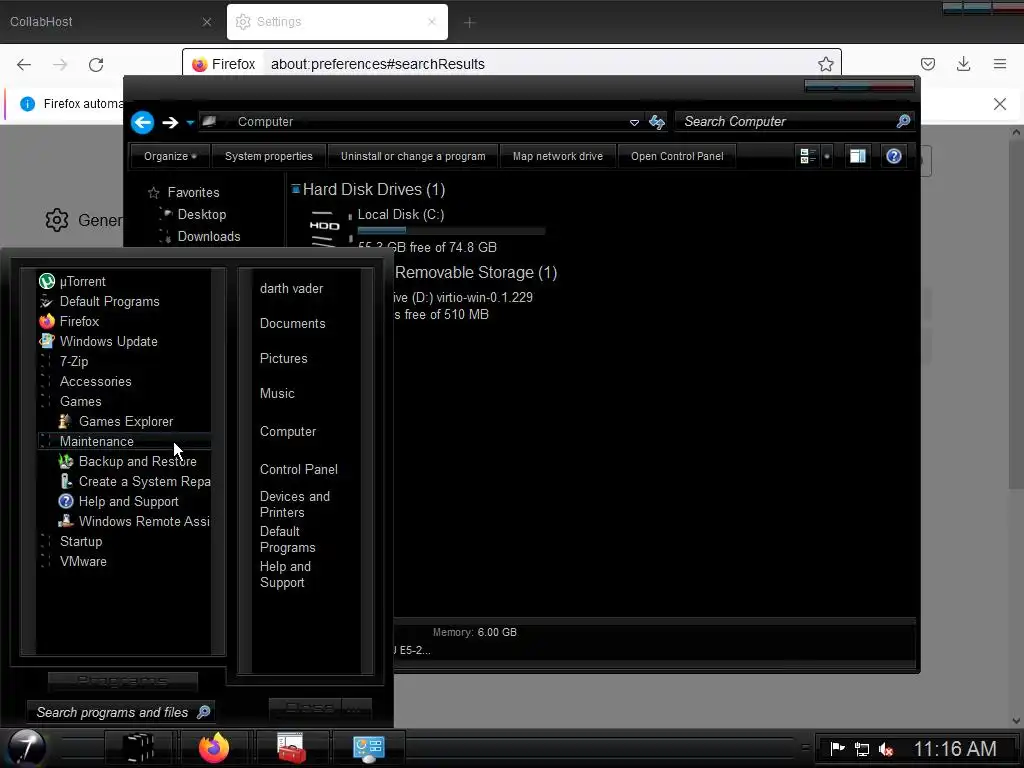Open Games Explorer entry

[x=116, y=422]
